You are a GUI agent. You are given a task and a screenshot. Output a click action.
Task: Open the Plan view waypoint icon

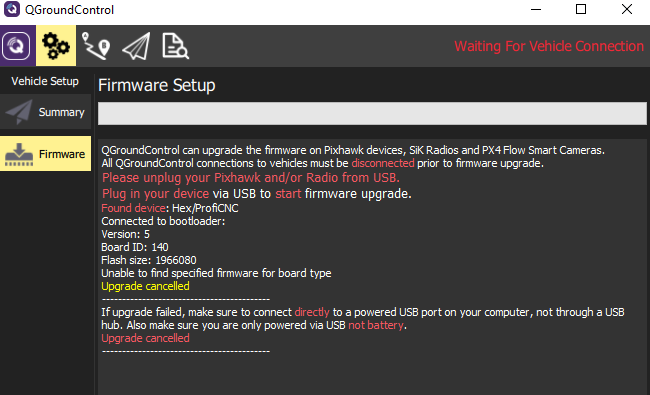(x=96, y=46)
